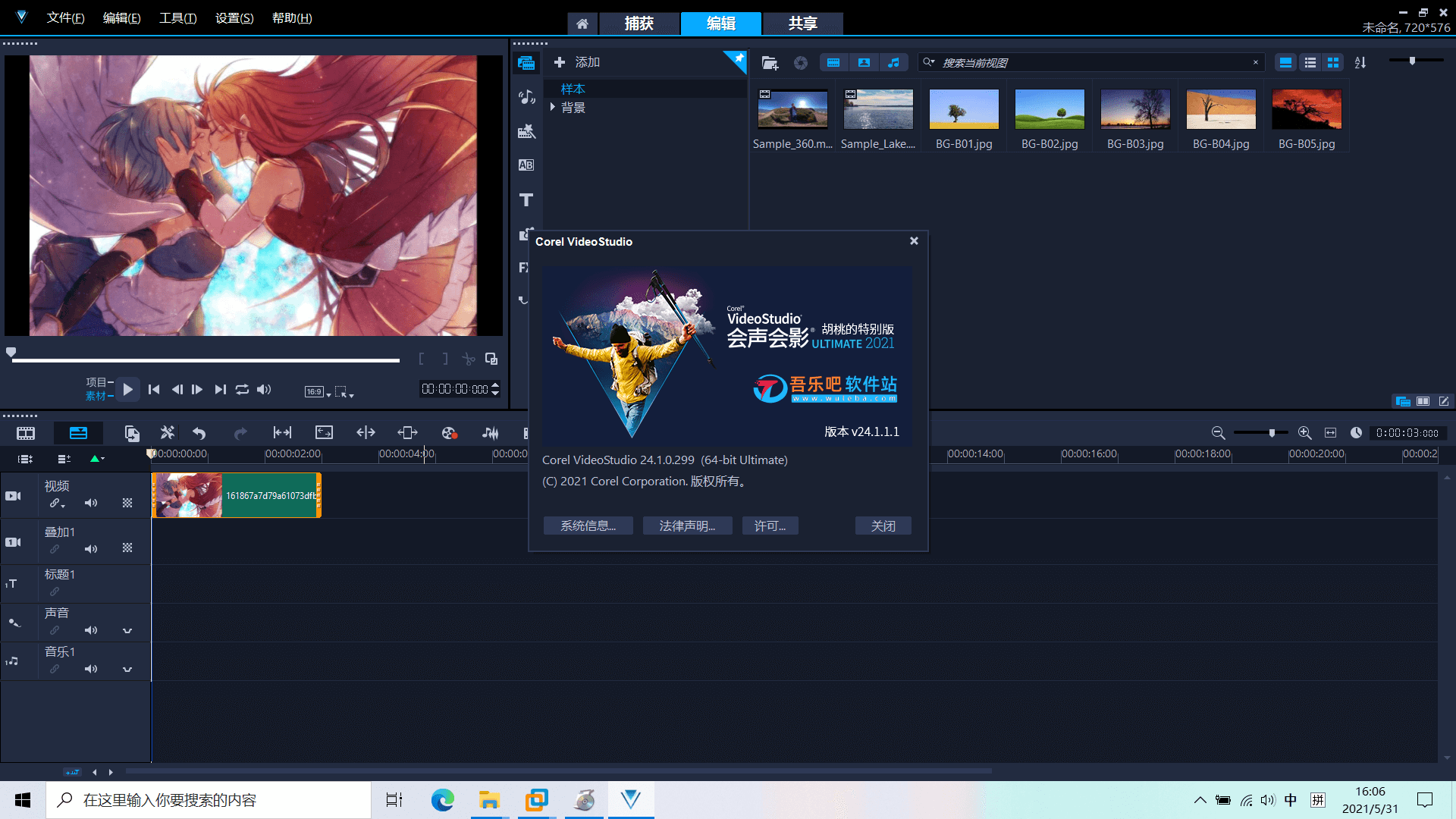
Task: Expand the 背景 folder in library tree
Action: pyautogui.click(x=553, y=107)
